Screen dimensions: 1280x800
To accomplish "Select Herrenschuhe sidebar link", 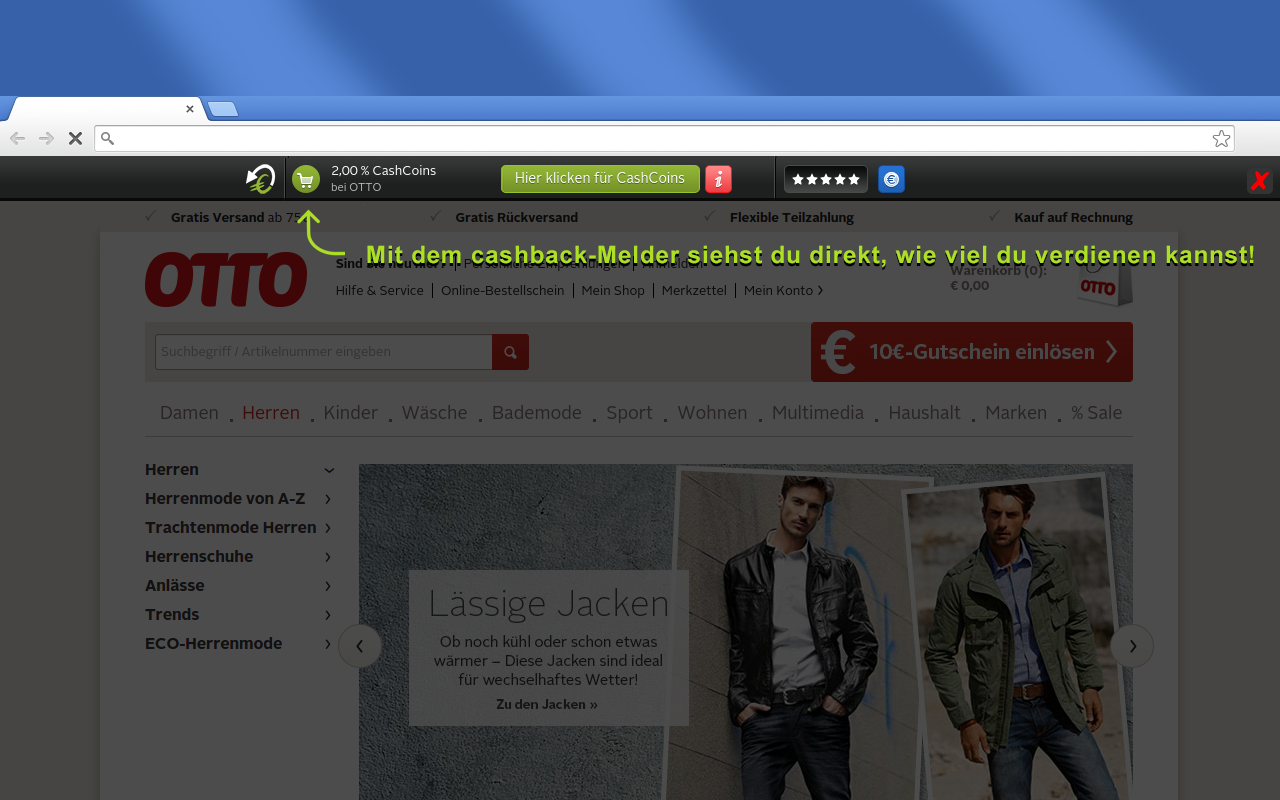I will click(199, 556).
